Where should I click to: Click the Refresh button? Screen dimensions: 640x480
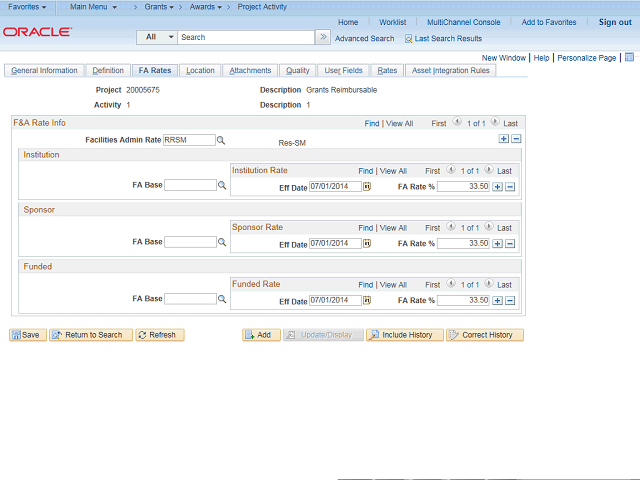(x=160, y=335)
